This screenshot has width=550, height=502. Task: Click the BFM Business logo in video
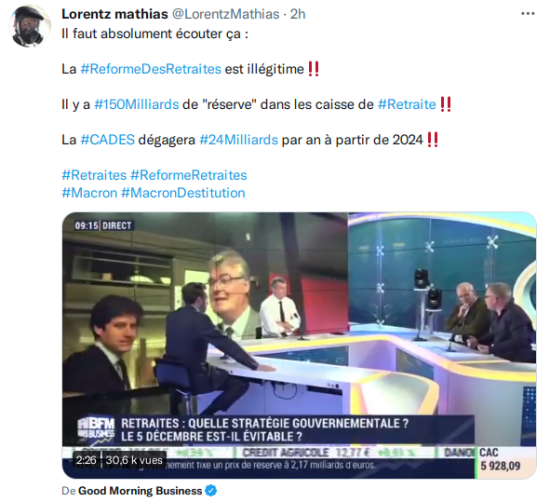[96, 428]
